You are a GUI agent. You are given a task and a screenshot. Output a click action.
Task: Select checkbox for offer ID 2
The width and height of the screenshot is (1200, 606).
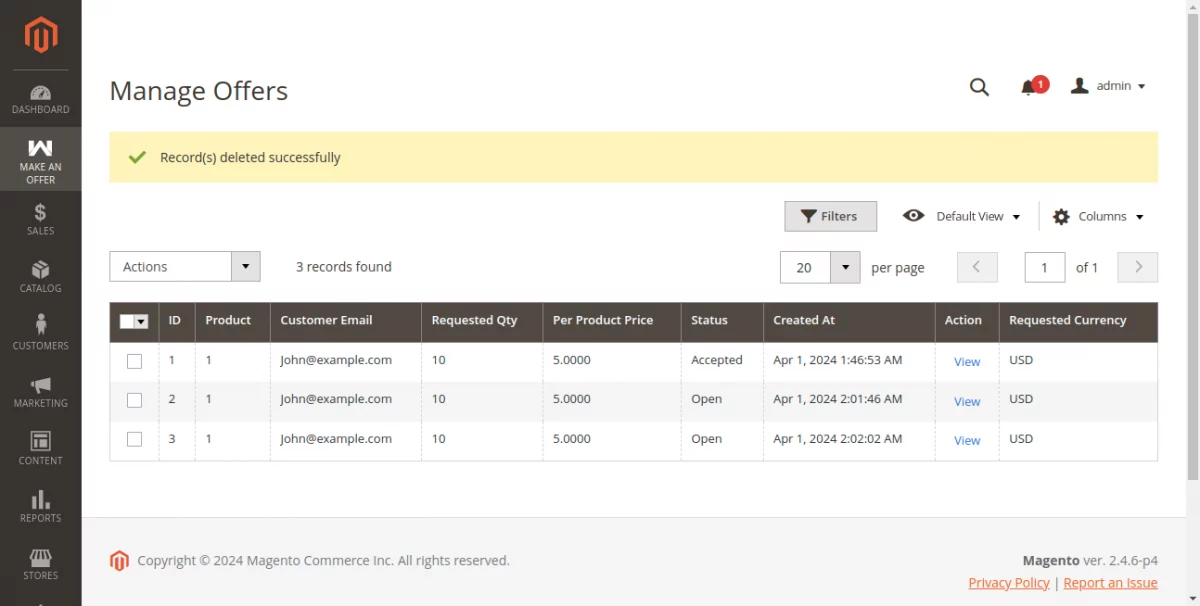pyautogui.click(x=134, y=400)
